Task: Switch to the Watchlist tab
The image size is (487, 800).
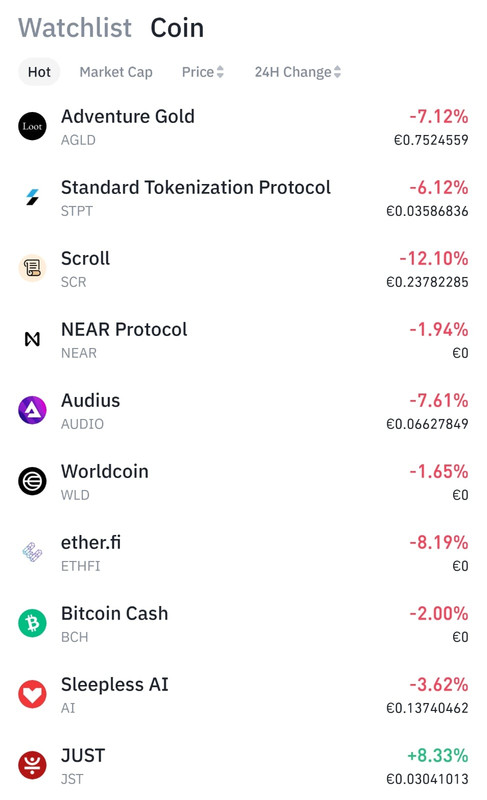Action: [75, 28]
